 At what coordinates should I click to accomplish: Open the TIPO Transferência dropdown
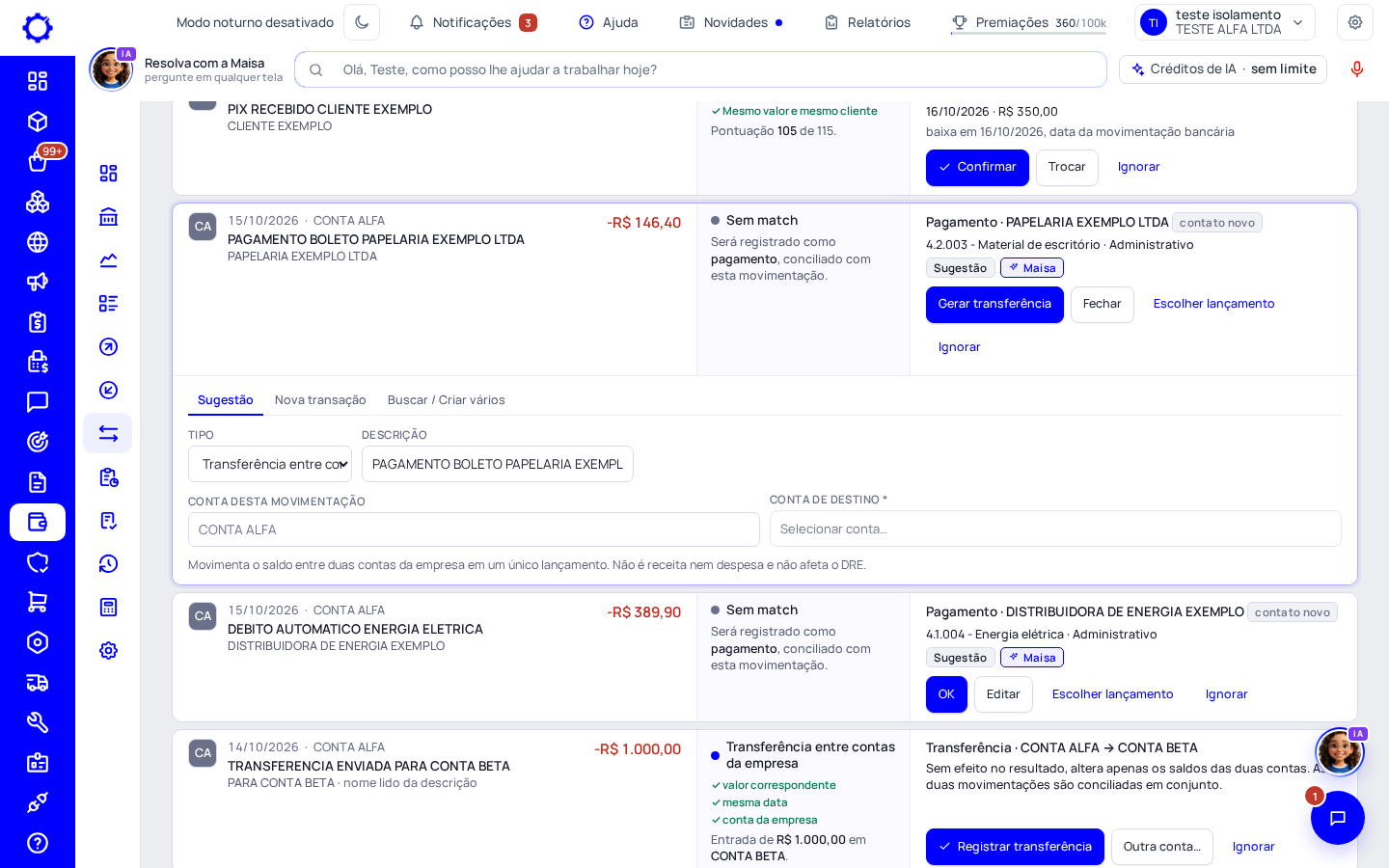[x=270, y=464]
